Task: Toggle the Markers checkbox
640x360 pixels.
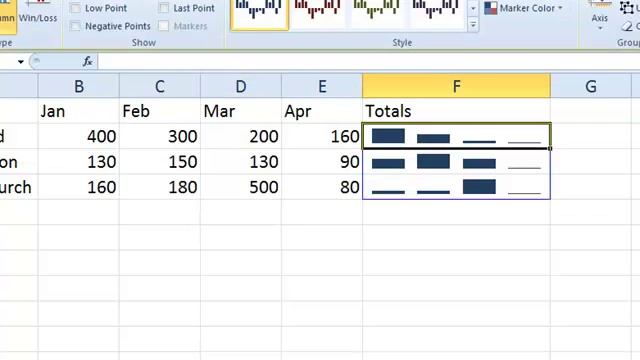Action: (x=164, y=26)
